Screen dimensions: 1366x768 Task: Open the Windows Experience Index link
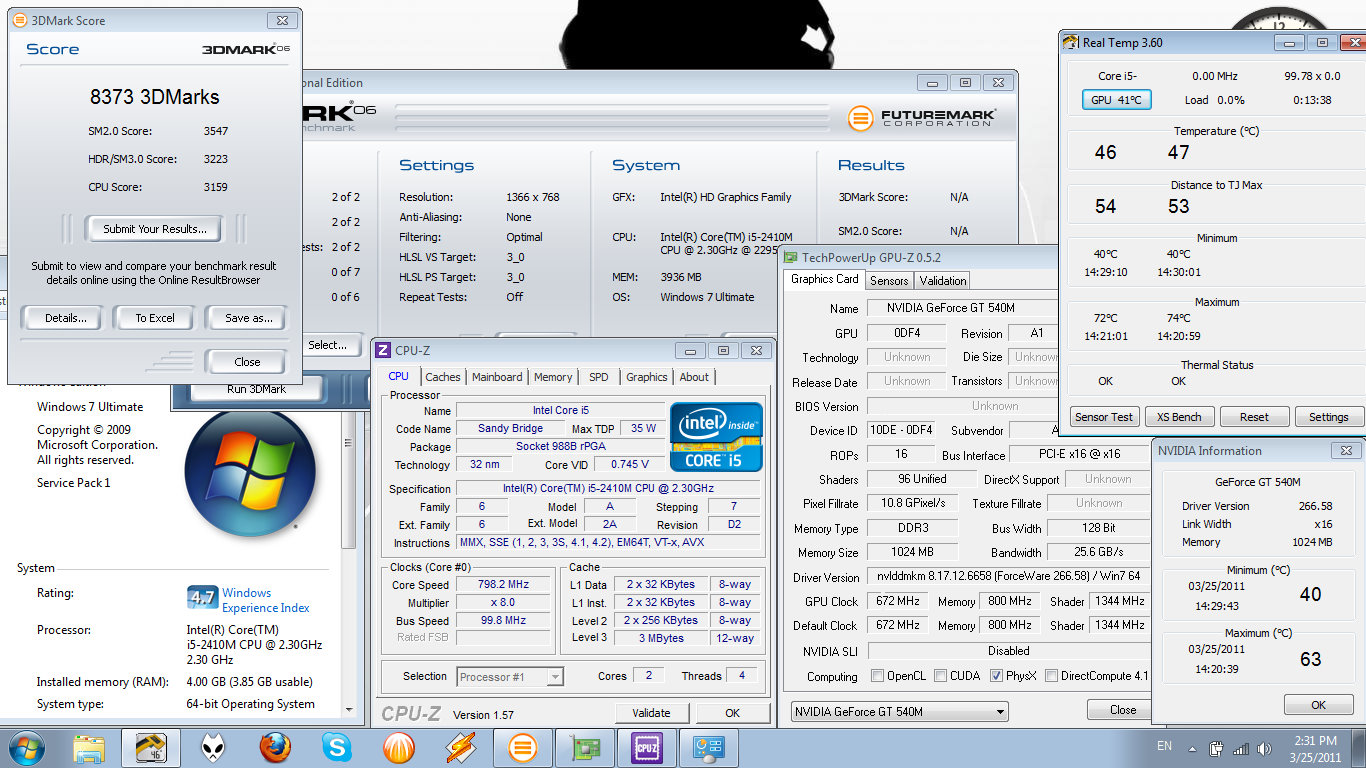tap(266, 600)
